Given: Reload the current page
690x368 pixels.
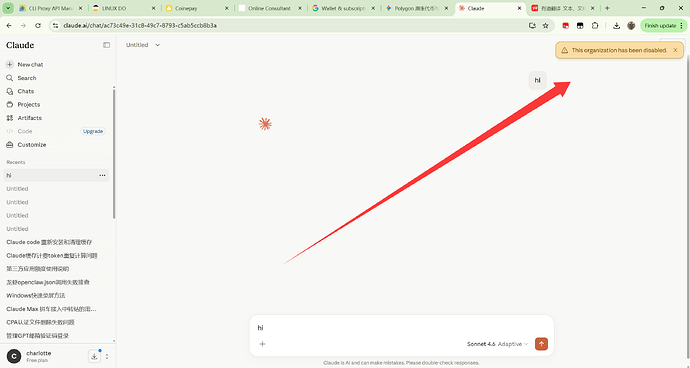Looking at the screenshot, I should [38, 26].
